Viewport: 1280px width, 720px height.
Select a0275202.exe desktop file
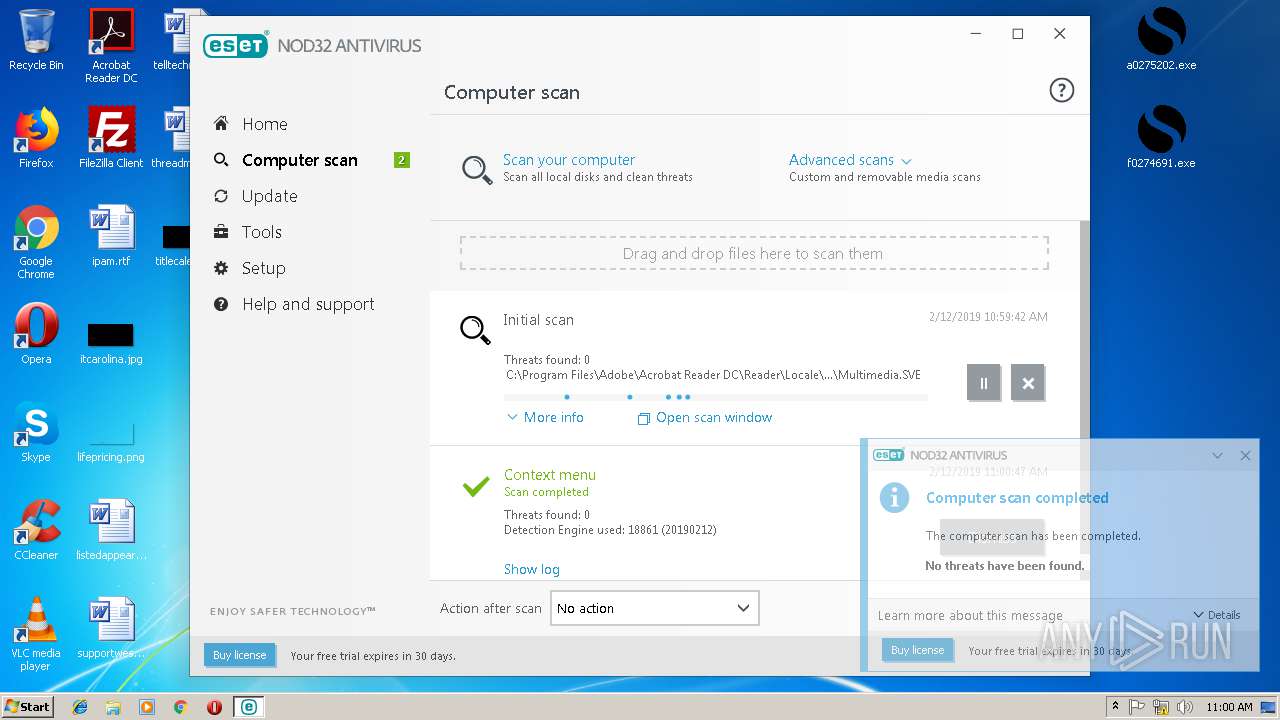pos(1161,40)
